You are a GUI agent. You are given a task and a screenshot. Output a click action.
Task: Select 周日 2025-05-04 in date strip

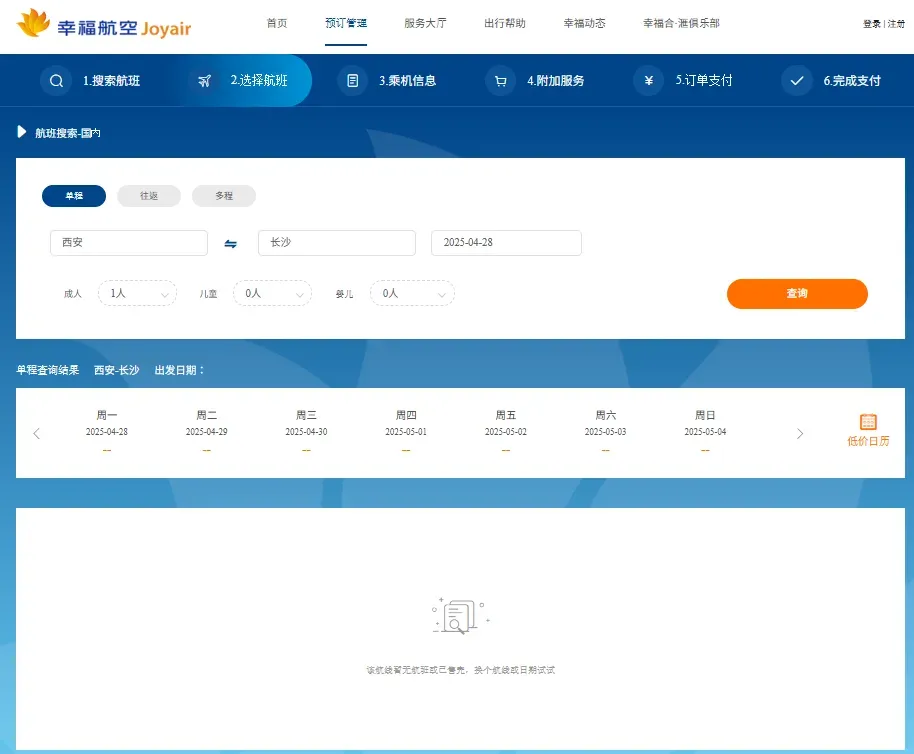pyautogui.click(x=705, y=432)
